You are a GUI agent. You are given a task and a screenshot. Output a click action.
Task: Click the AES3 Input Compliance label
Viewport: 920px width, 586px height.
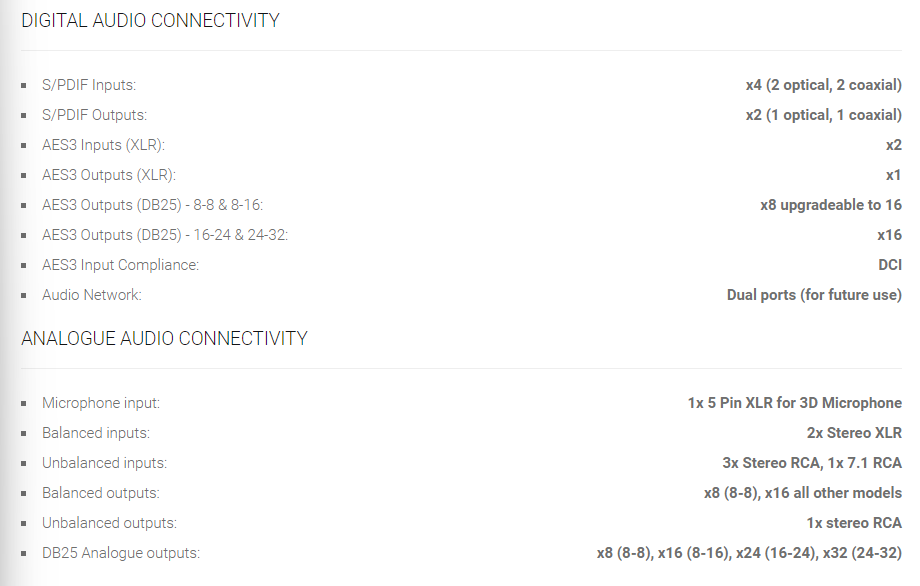pos(120,265)
